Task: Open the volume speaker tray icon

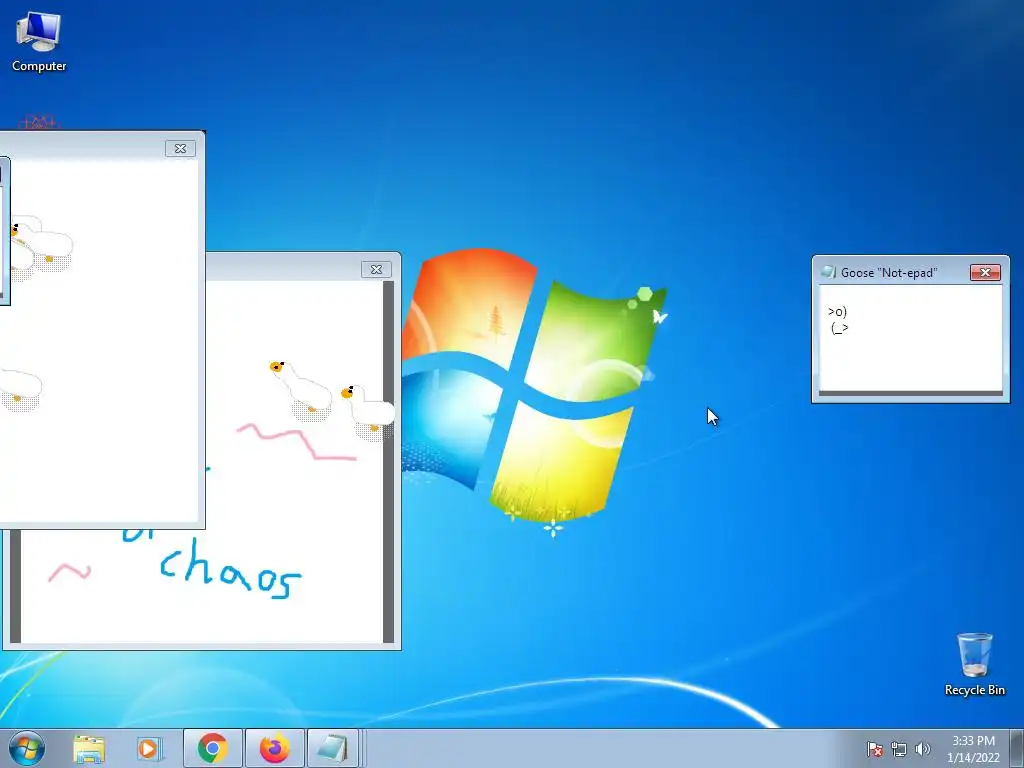Action: 923,749
